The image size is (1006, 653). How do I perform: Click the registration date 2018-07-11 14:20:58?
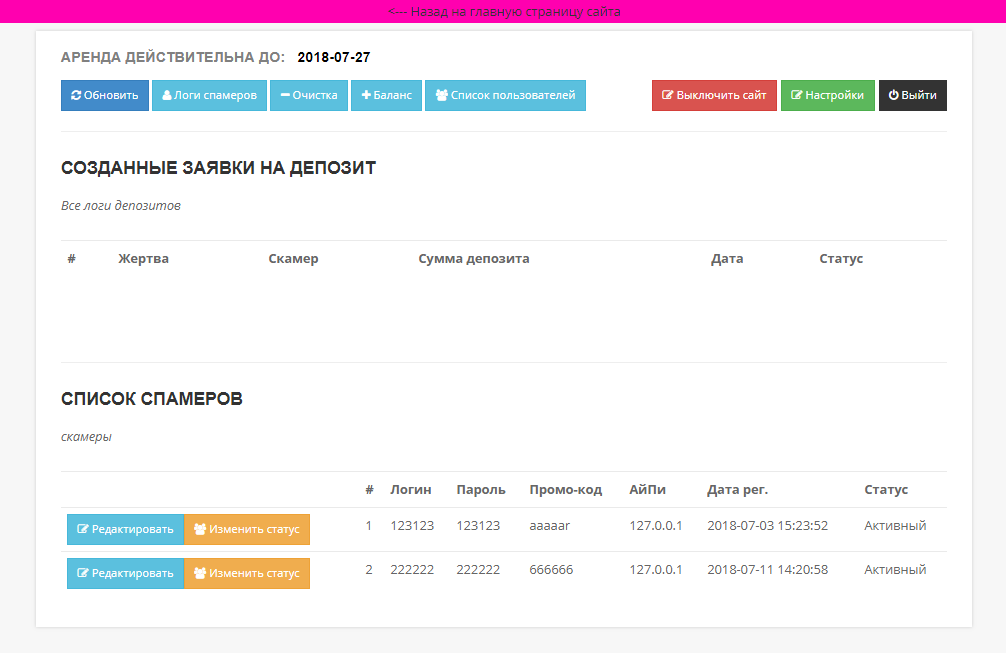tap(767, 570)
